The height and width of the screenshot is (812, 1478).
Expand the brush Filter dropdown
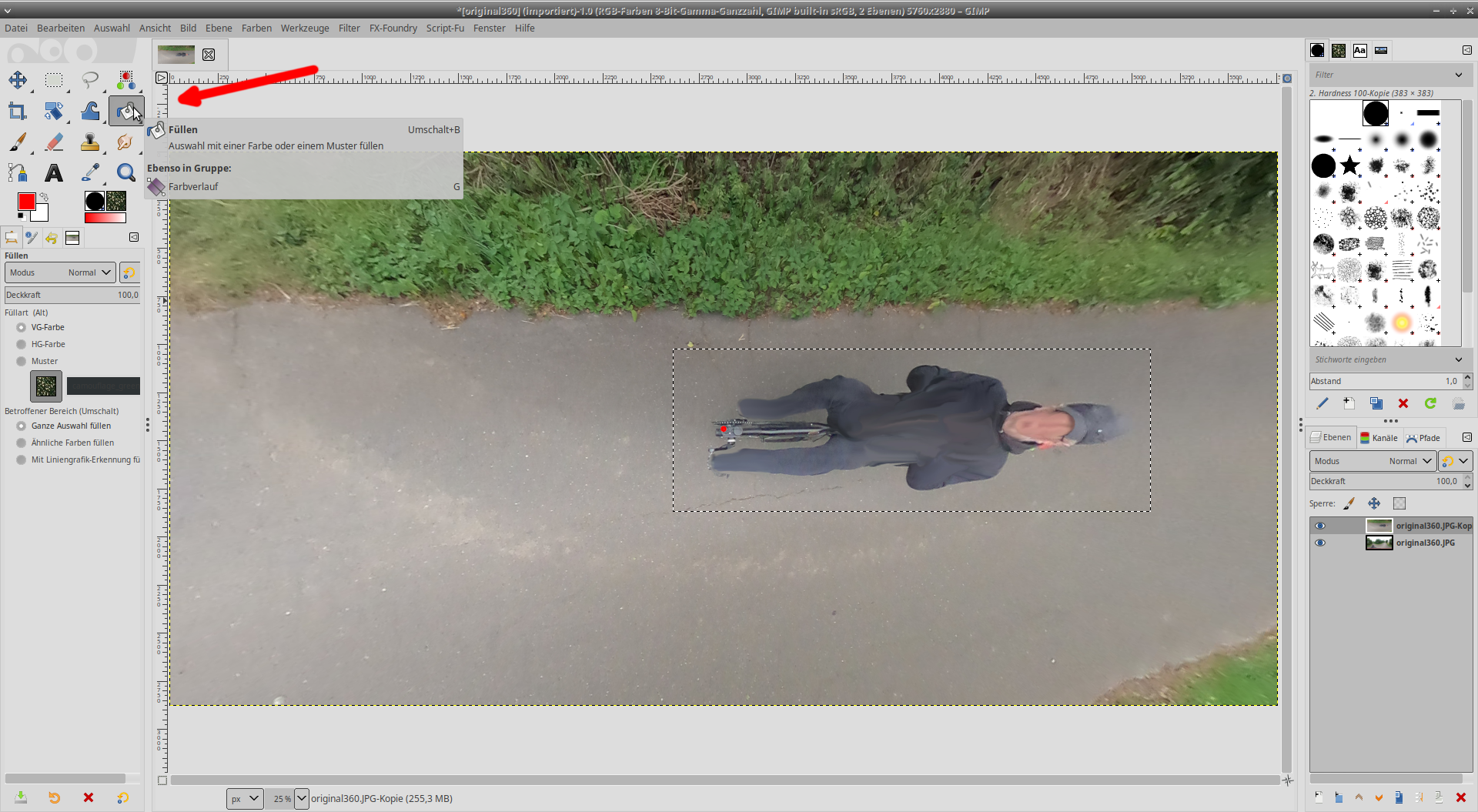[1458, 75]
